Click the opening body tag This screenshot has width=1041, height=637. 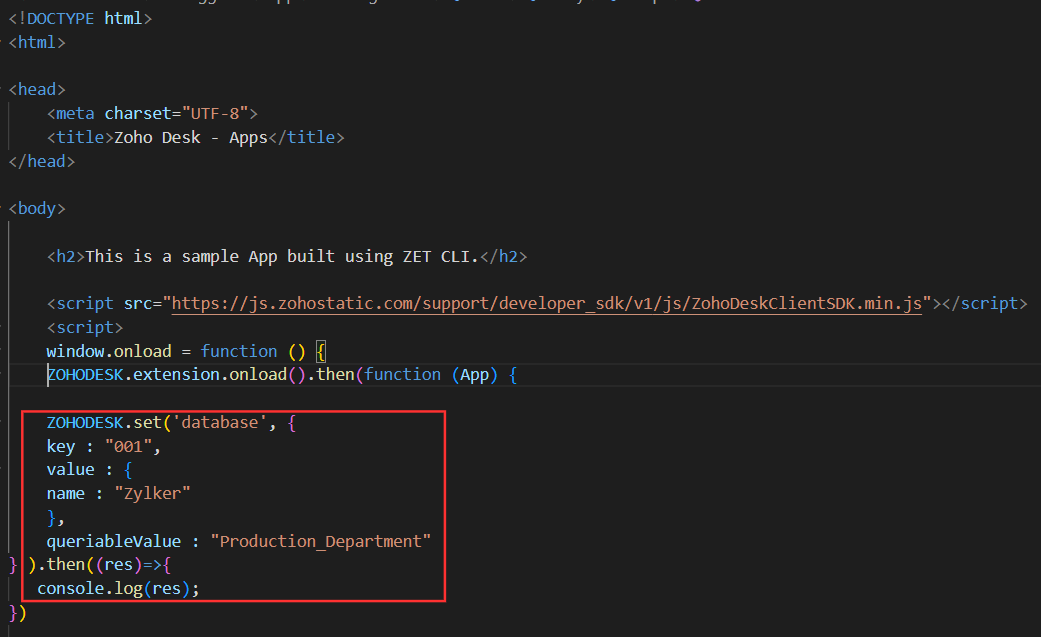[x=37, y=209]
